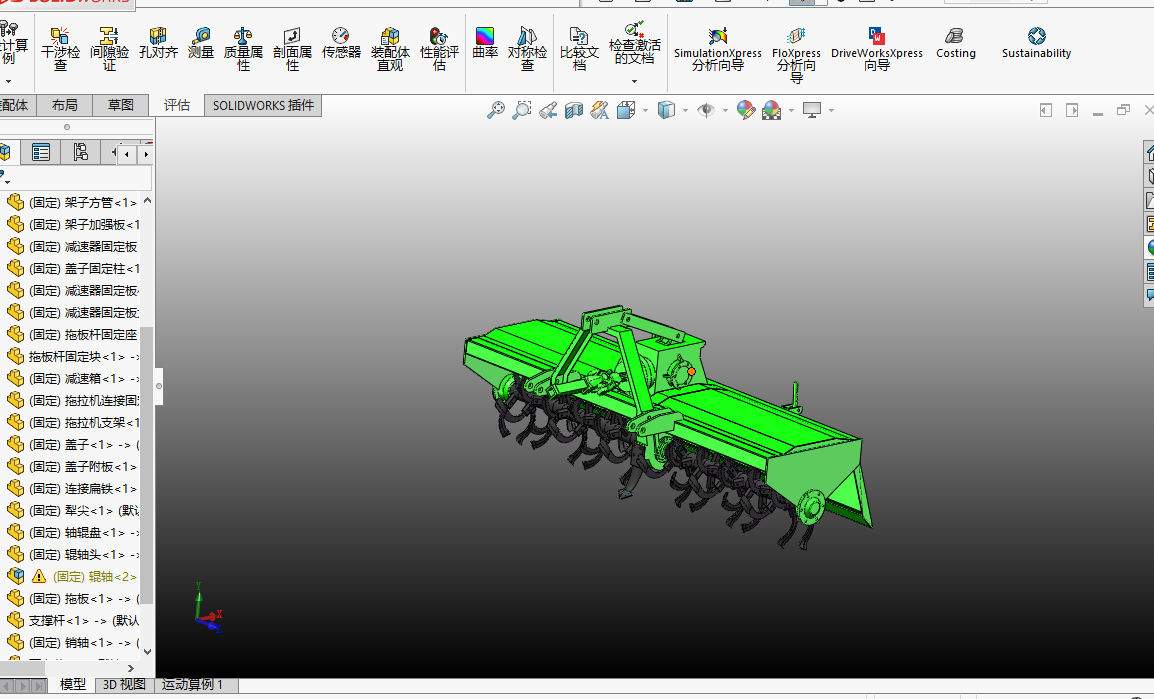Switch to the 草图 sketch tab
Image resolution: width=1154 pixels, height=699 pixels.
[x=121, y=105]
